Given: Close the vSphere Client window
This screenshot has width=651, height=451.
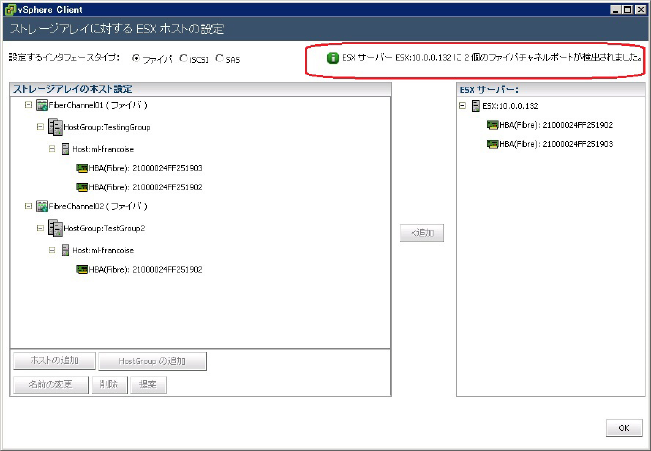Looking at the screenshot, I should pyautogui.click(x=641, y=10).
